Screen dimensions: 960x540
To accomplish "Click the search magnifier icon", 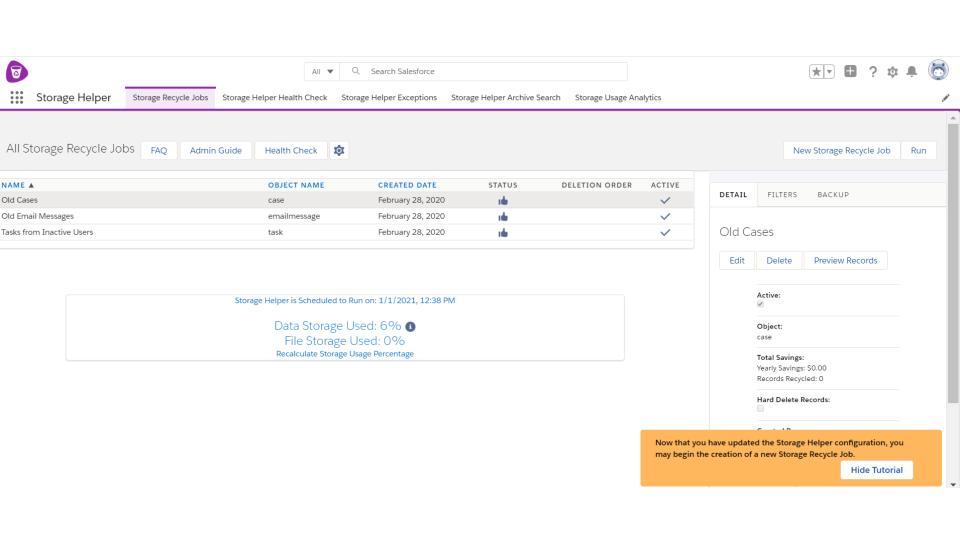I will (355, 71).
